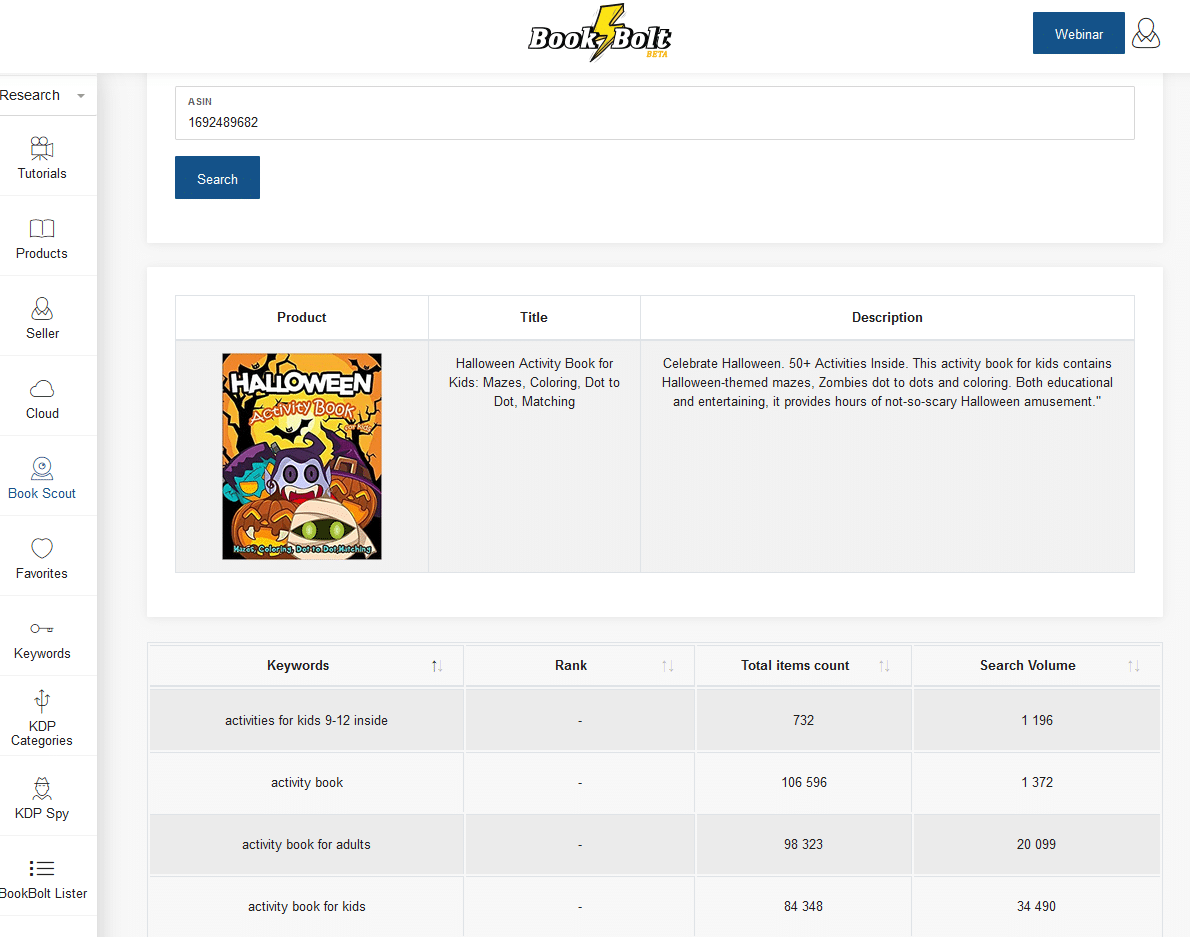
Task: Click the total items value 732
Action: click(x=803, y=721)
